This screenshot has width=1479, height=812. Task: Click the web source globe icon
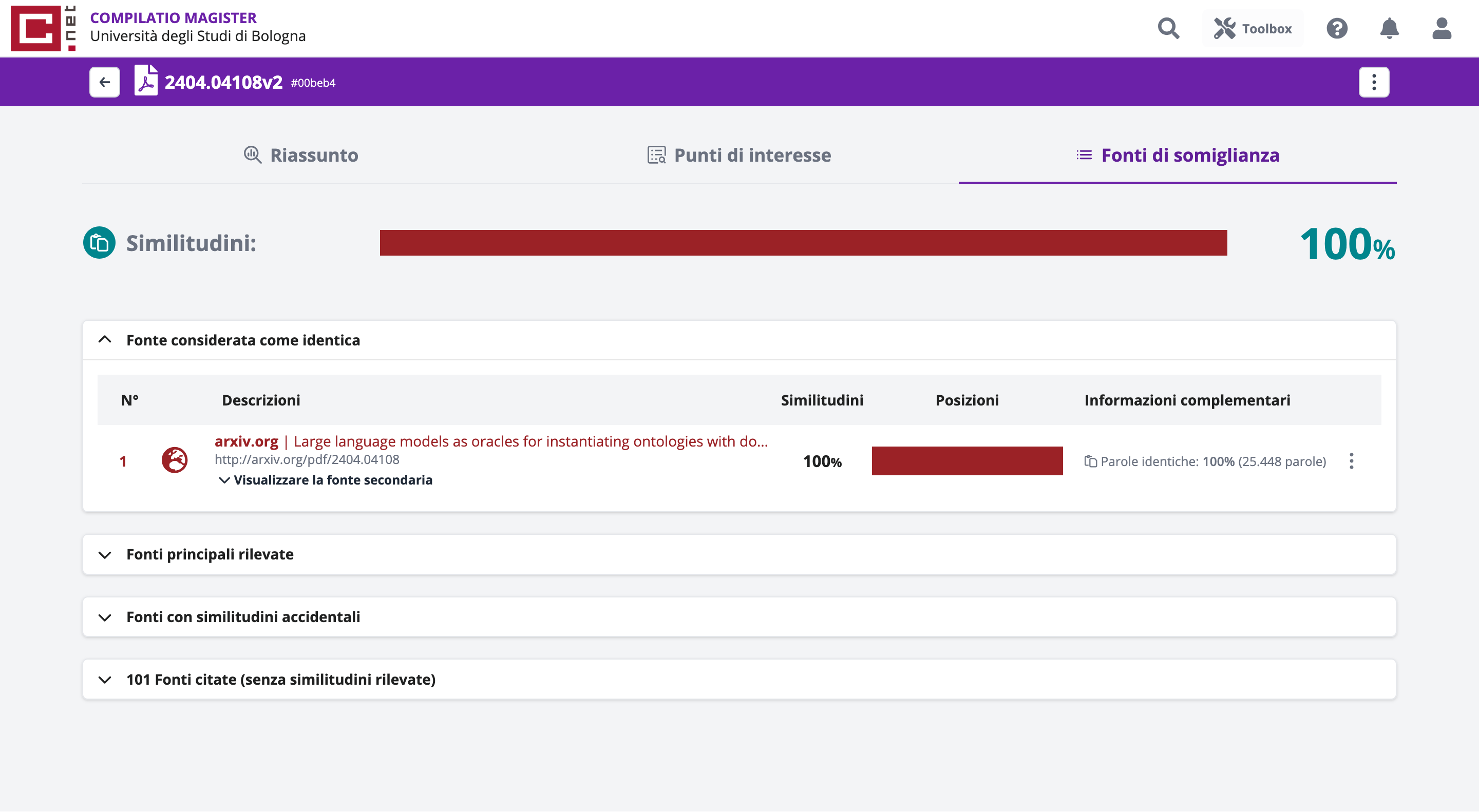[175, 460]
